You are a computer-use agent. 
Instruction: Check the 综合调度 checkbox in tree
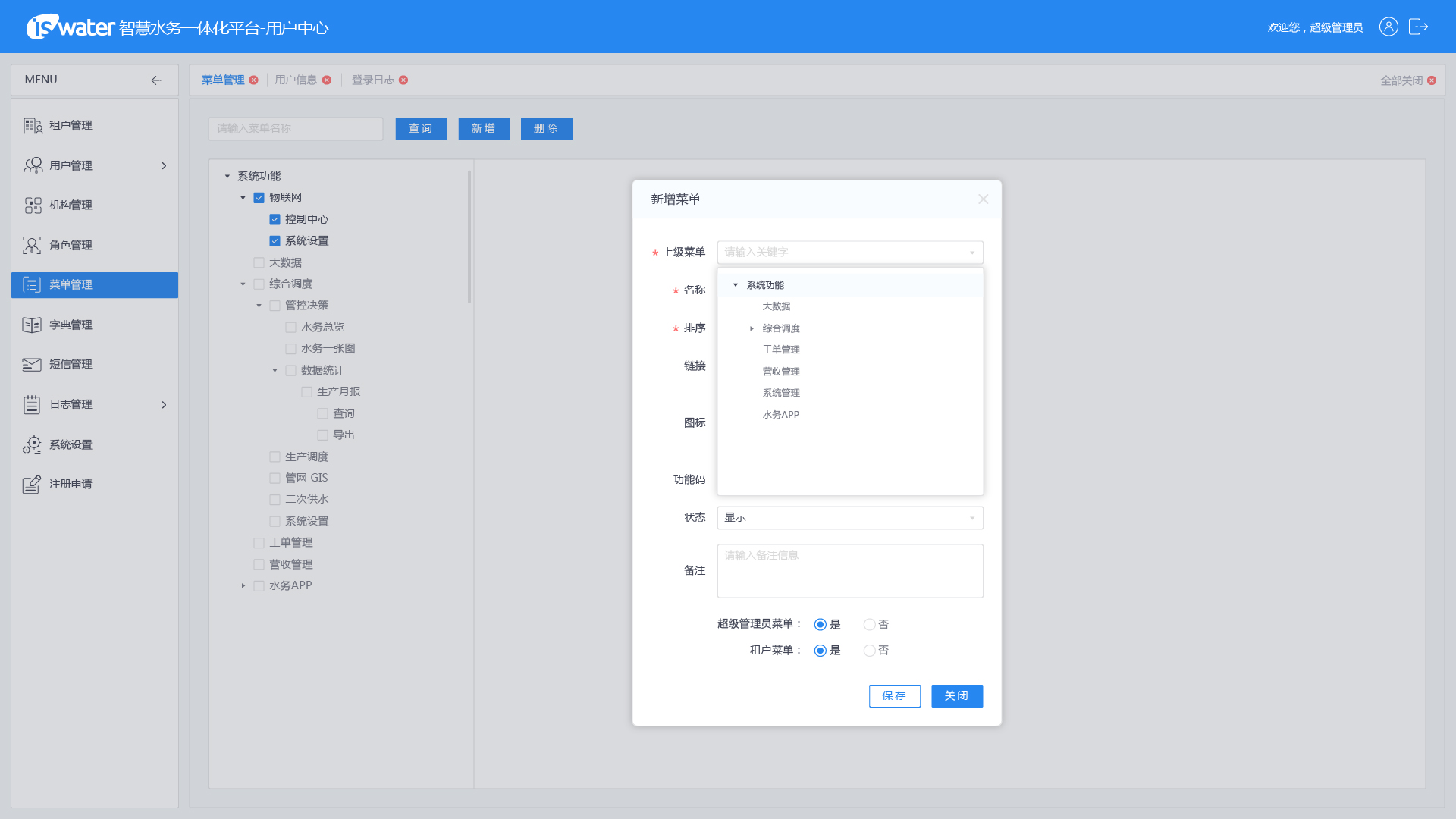[259, 284]
